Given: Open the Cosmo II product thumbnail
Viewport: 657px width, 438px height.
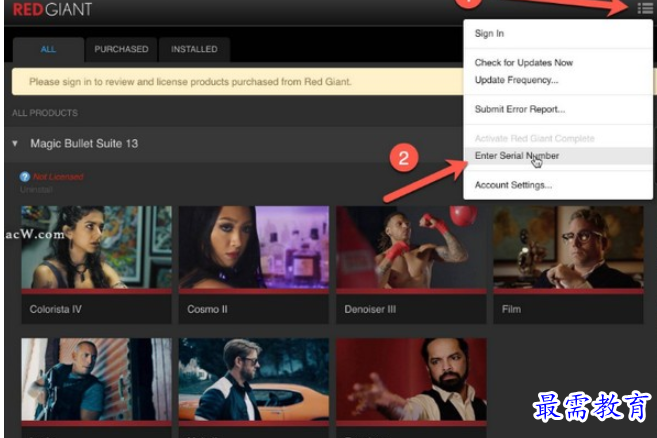Looking at the screenshot, I should coord(253,247).
